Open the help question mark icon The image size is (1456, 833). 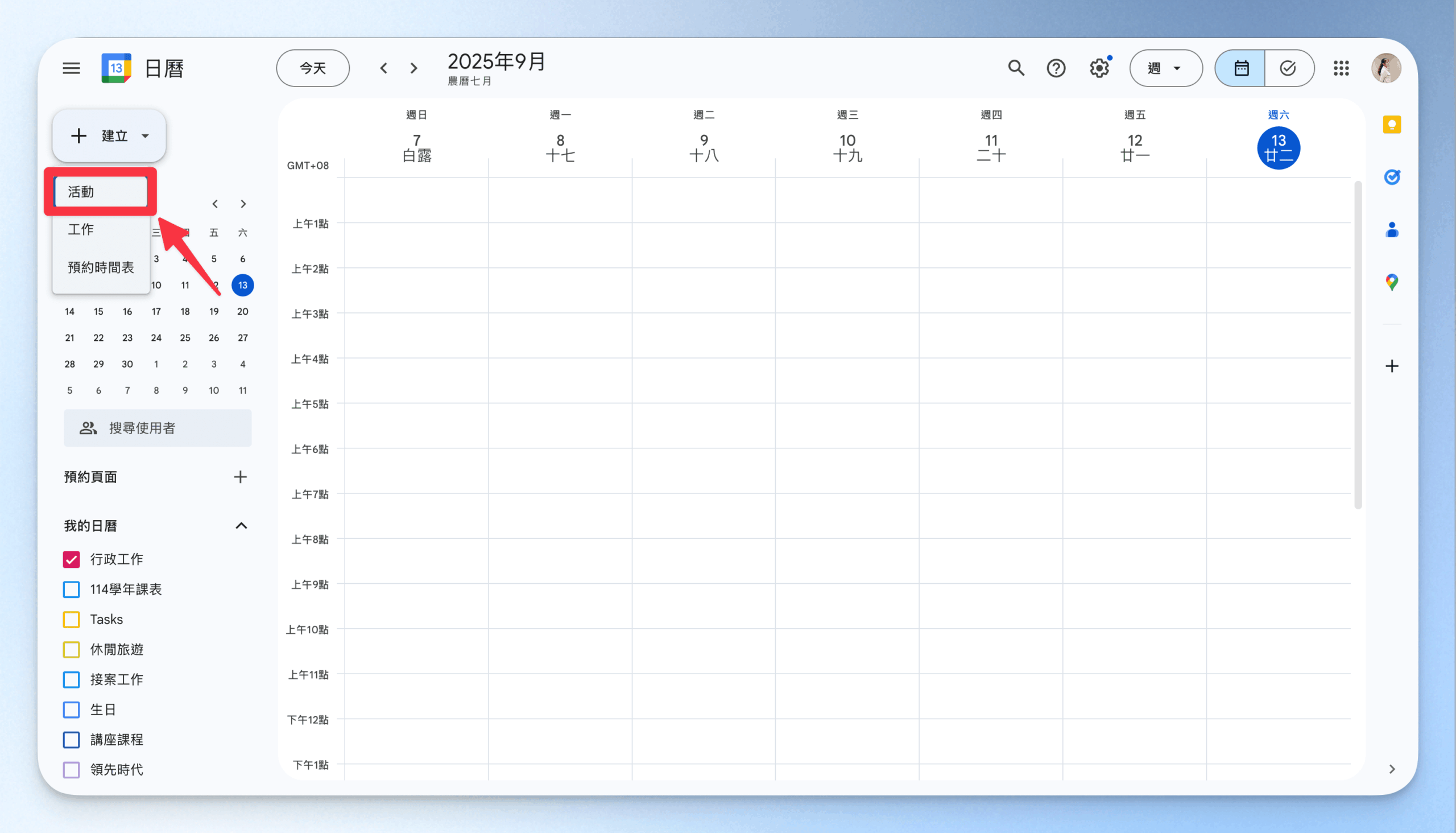(x=1056, y=68)
